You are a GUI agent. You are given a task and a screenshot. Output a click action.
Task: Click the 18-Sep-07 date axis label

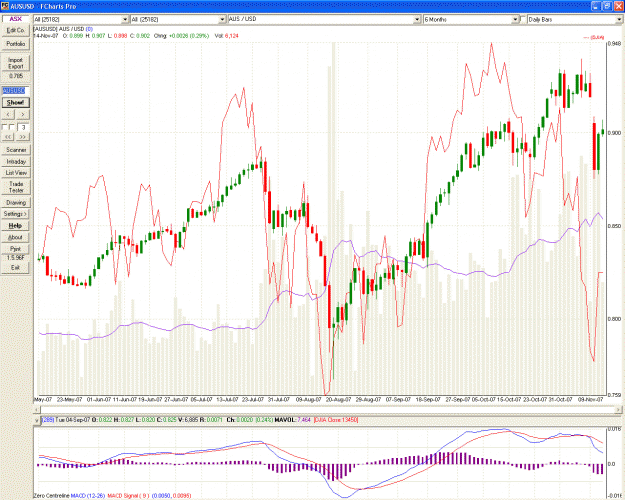pyautogui.click(x=428, y=400)
